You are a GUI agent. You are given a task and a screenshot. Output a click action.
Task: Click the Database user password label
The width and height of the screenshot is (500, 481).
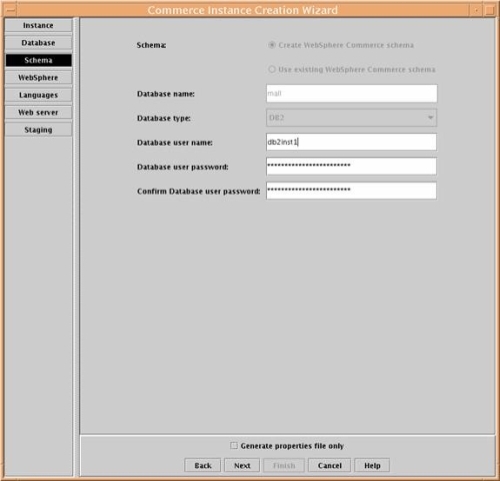[x=183, y=167]
